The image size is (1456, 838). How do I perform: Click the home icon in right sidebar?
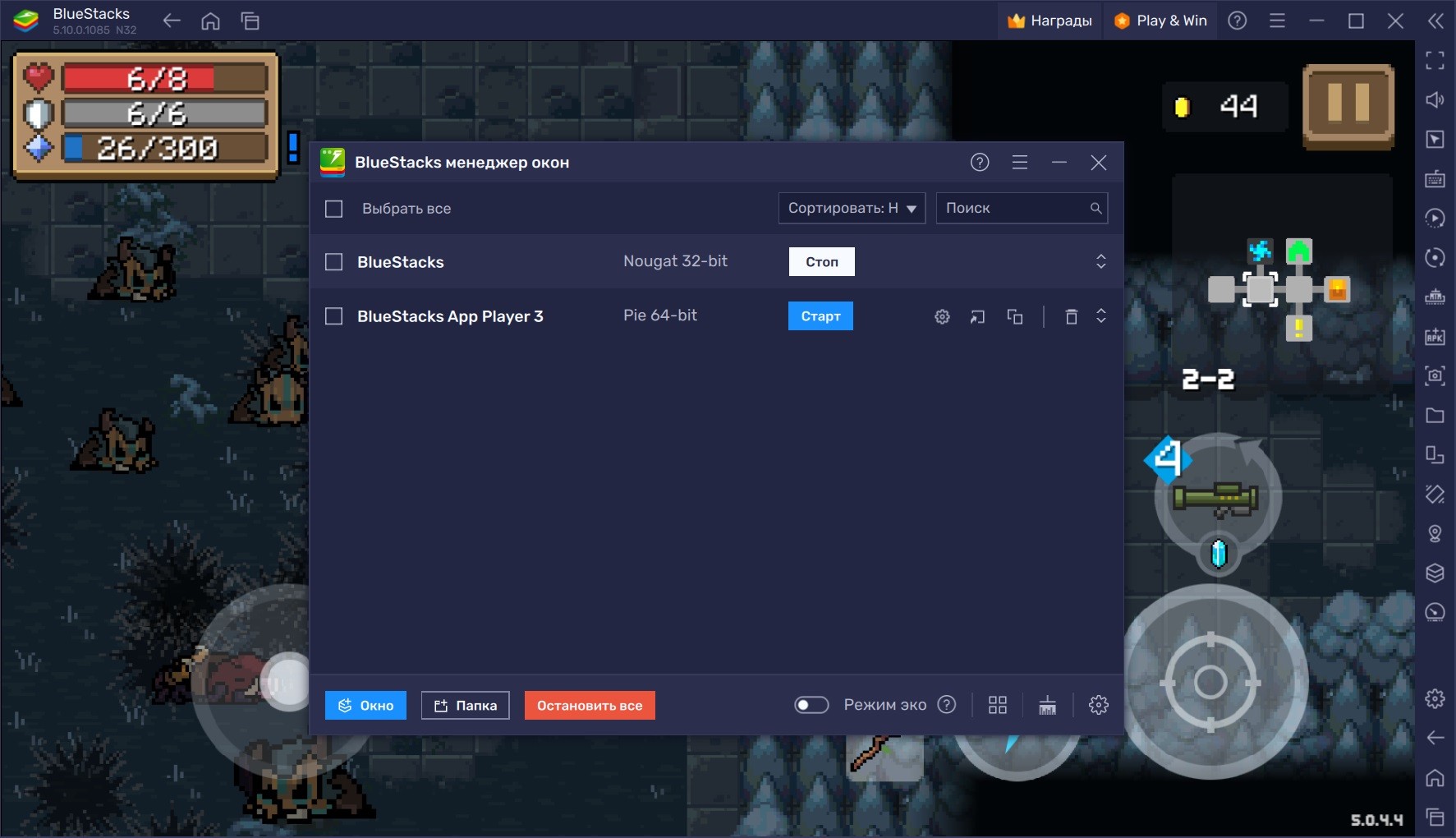[x=1435, y=777]
